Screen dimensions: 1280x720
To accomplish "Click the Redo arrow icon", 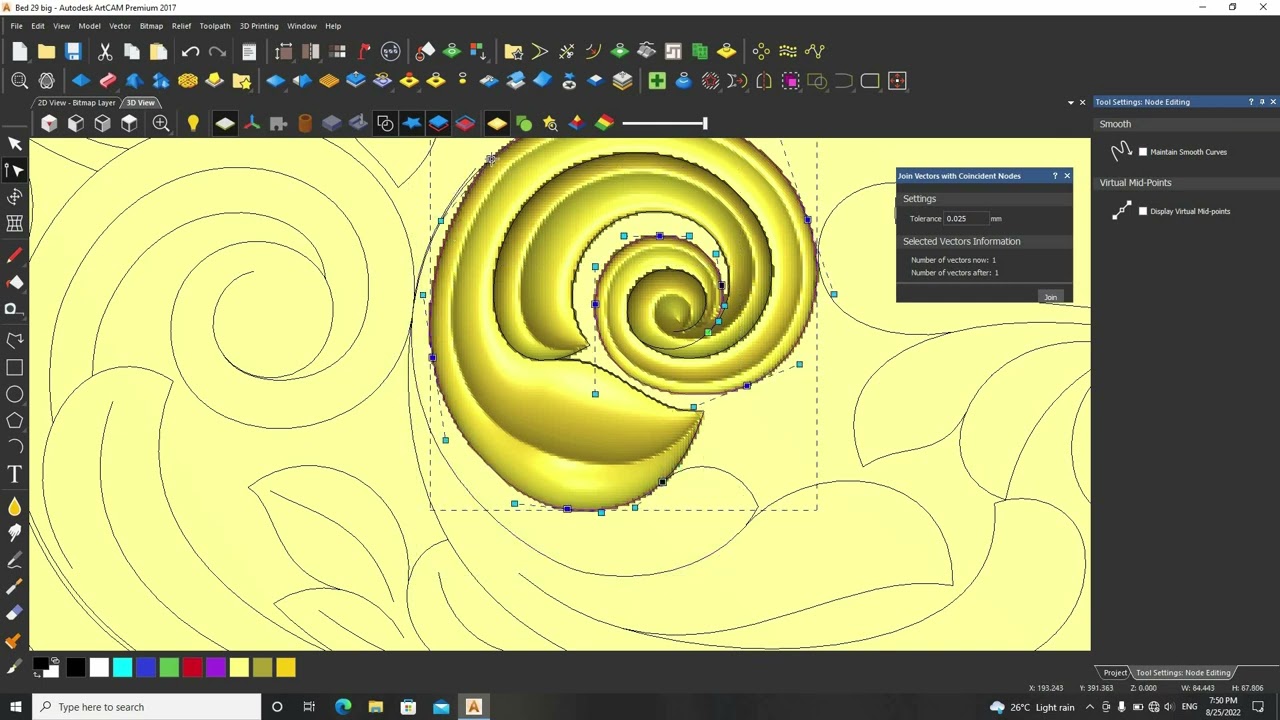I will pyautogui.click(x=217, y=51).
